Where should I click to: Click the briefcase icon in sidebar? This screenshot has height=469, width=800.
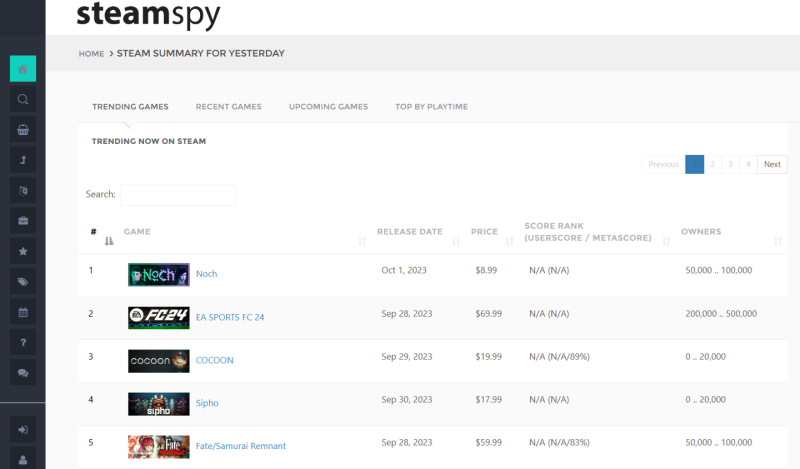[x=23, y=220]
